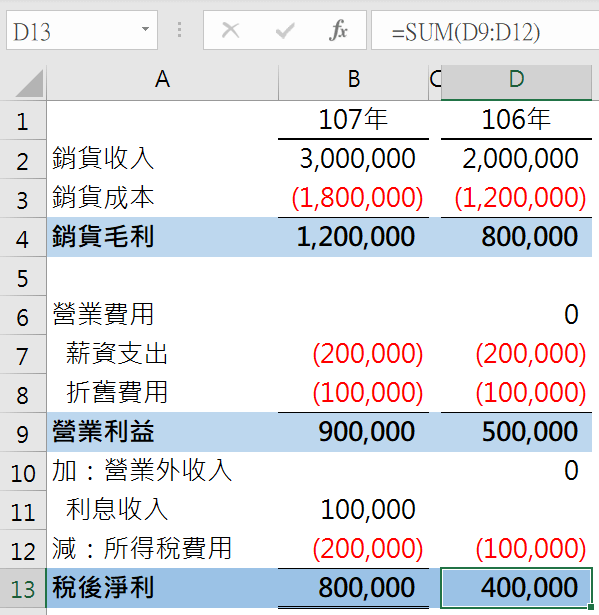Click the 3,000,000 sales revenue cell
599x615 pixels.
(x=353, y=159)
